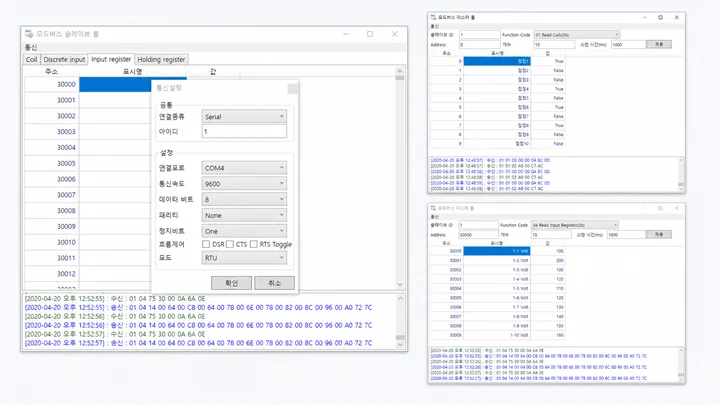Open the 데이터 비트 dropdown showing 8
This screenshot has height=405, width=720.
click(x=244, y=199)
